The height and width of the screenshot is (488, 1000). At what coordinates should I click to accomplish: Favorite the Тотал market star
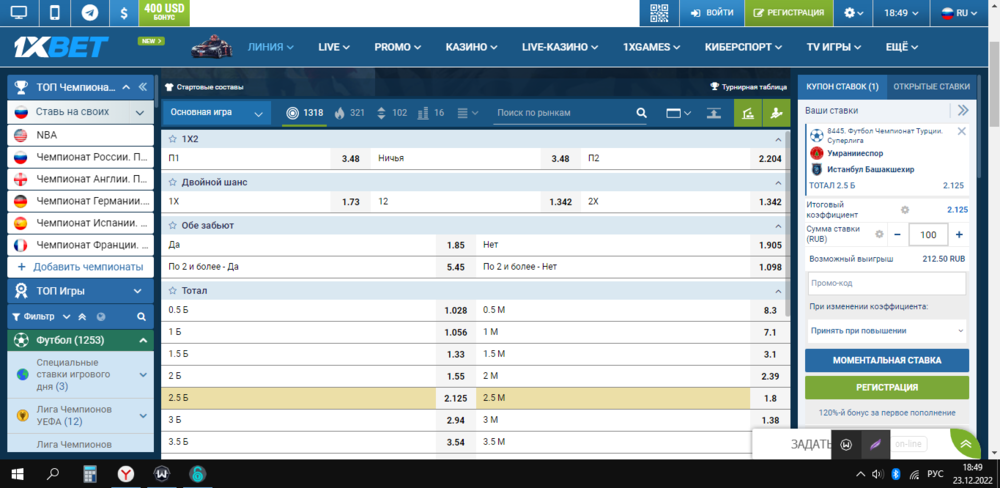pyautogui.click(x=172, y=290)
